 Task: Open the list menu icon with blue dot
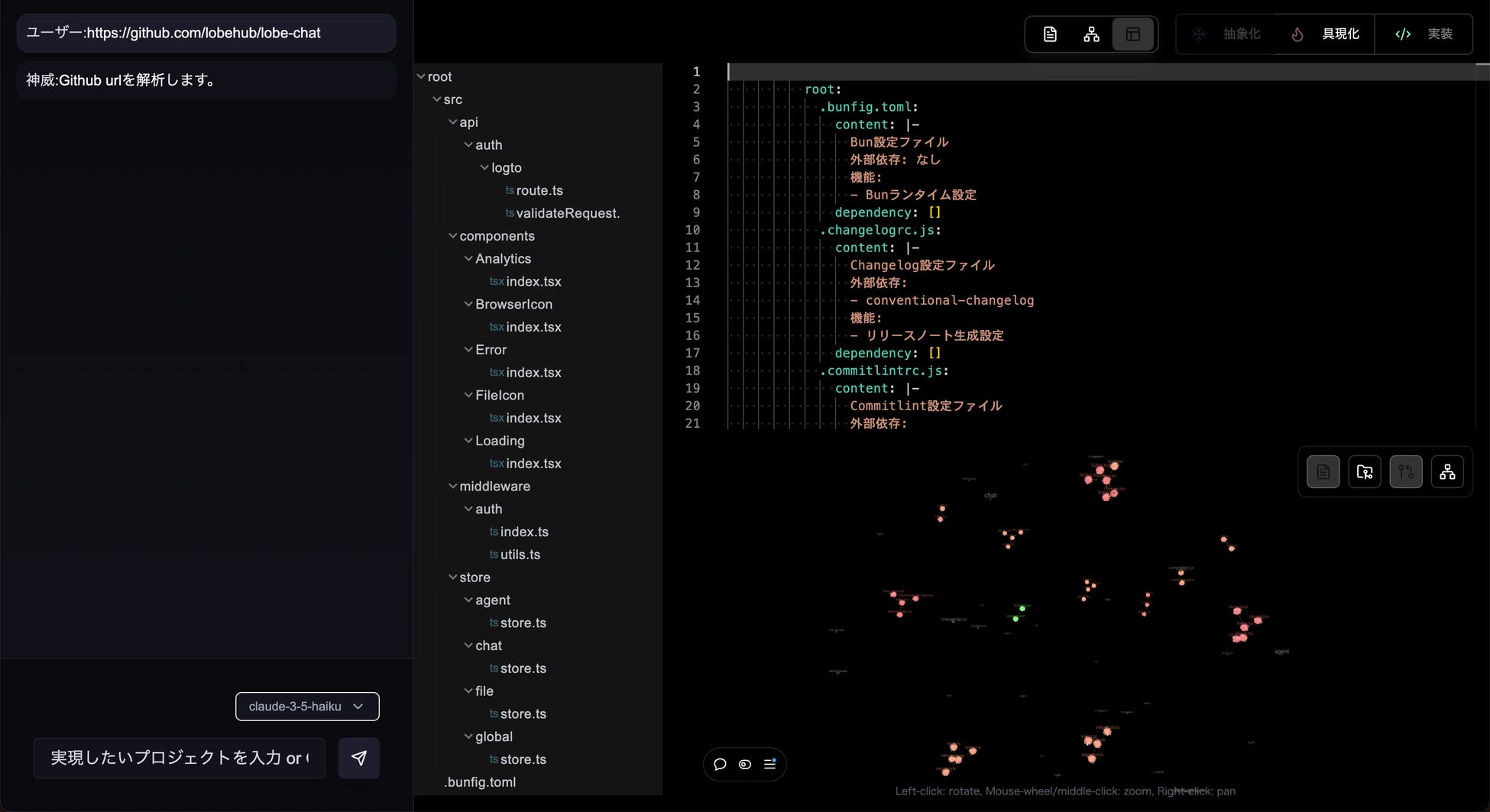[770, 764]
